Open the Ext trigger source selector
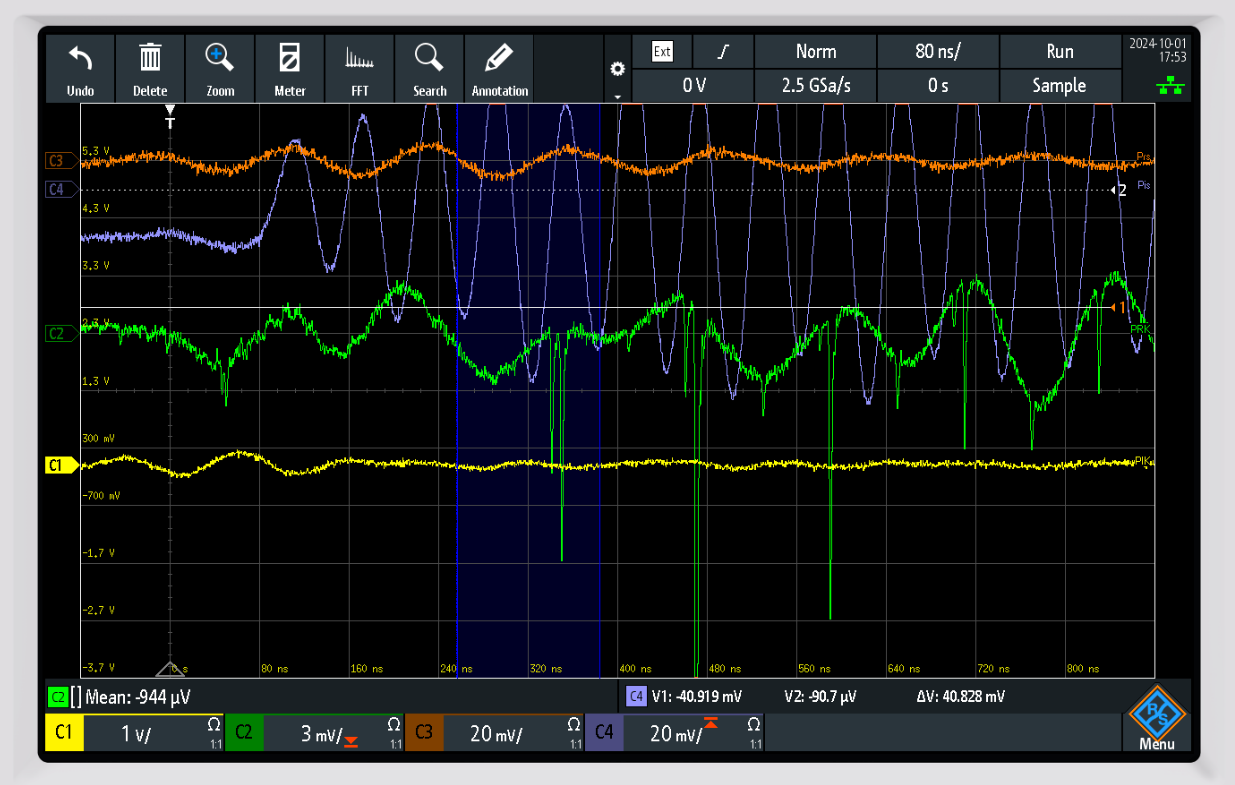The height and width of the screenshot is (785, 1235). click(662, 51)
